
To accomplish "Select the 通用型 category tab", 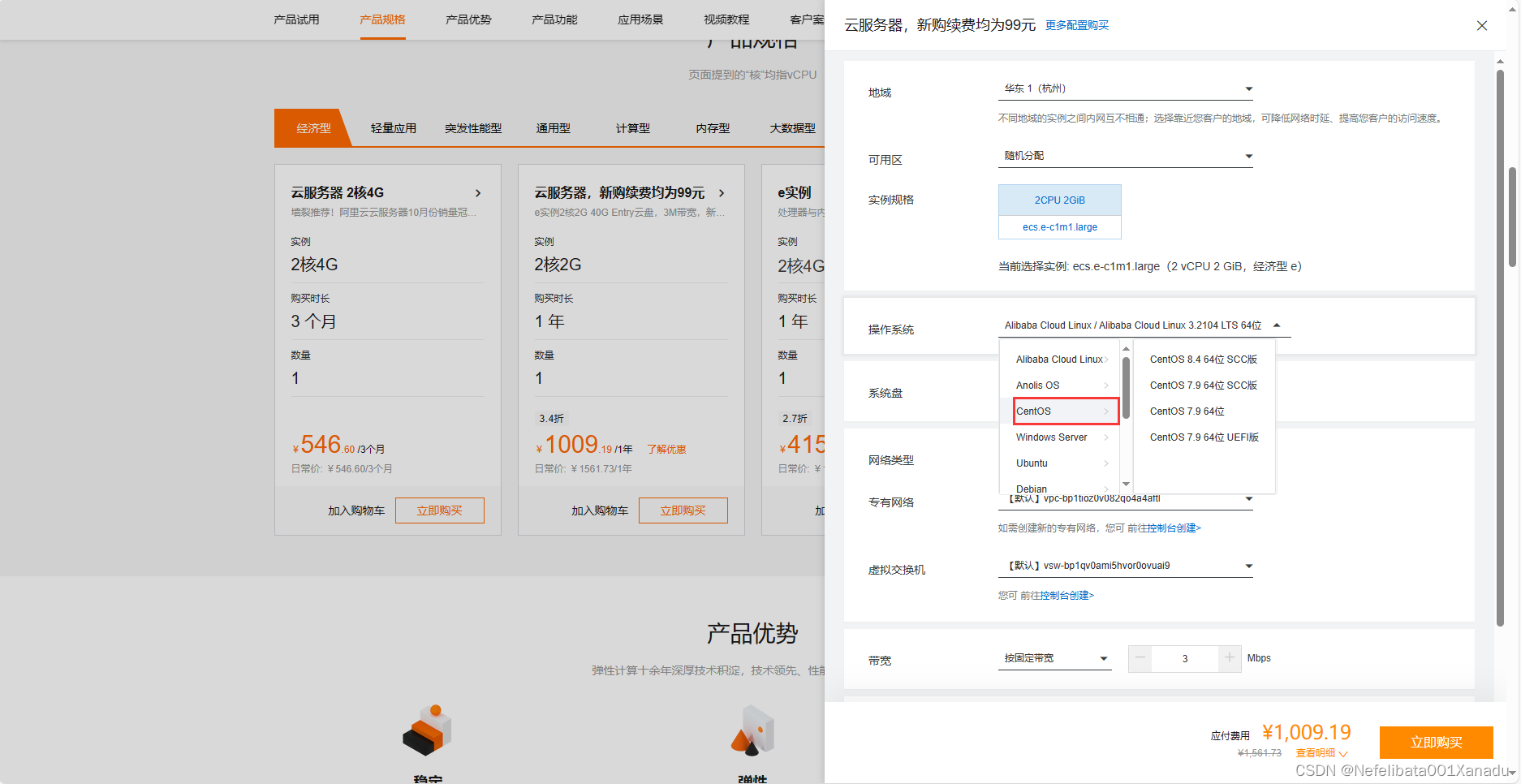I will tap(553, 128).
